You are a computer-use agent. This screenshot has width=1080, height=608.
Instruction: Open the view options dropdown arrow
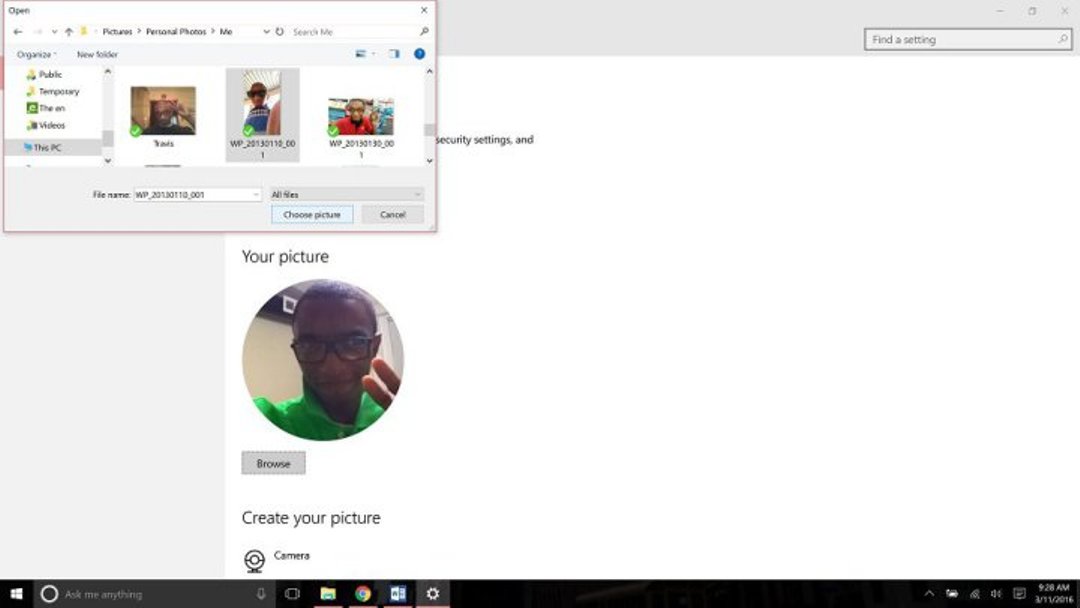pos(374,54)
